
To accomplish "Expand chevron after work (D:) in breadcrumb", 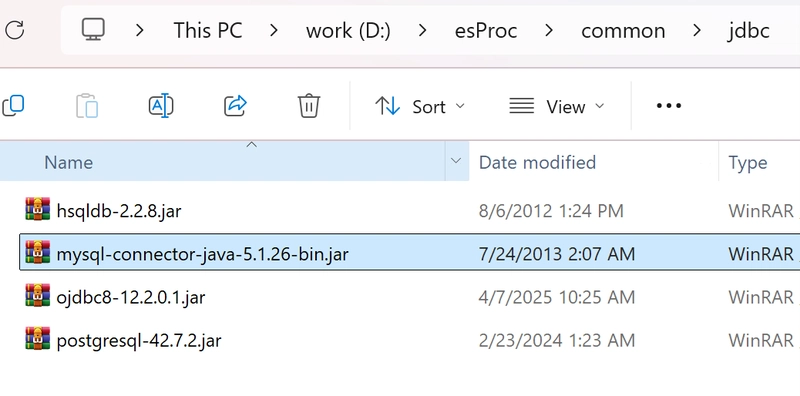I will point(422,31).
